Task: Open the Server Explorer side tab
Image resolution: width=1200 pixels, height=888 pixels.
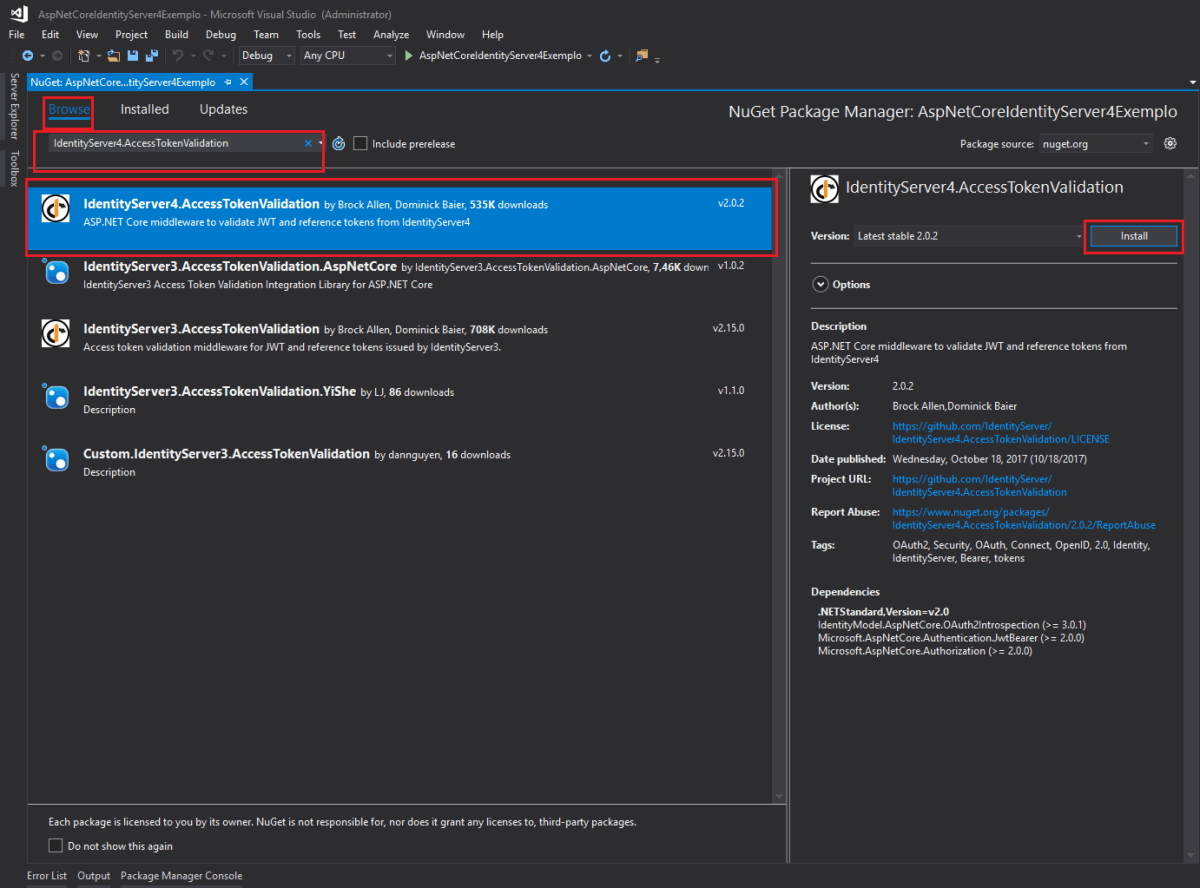Action: click(x=14, y=106)
